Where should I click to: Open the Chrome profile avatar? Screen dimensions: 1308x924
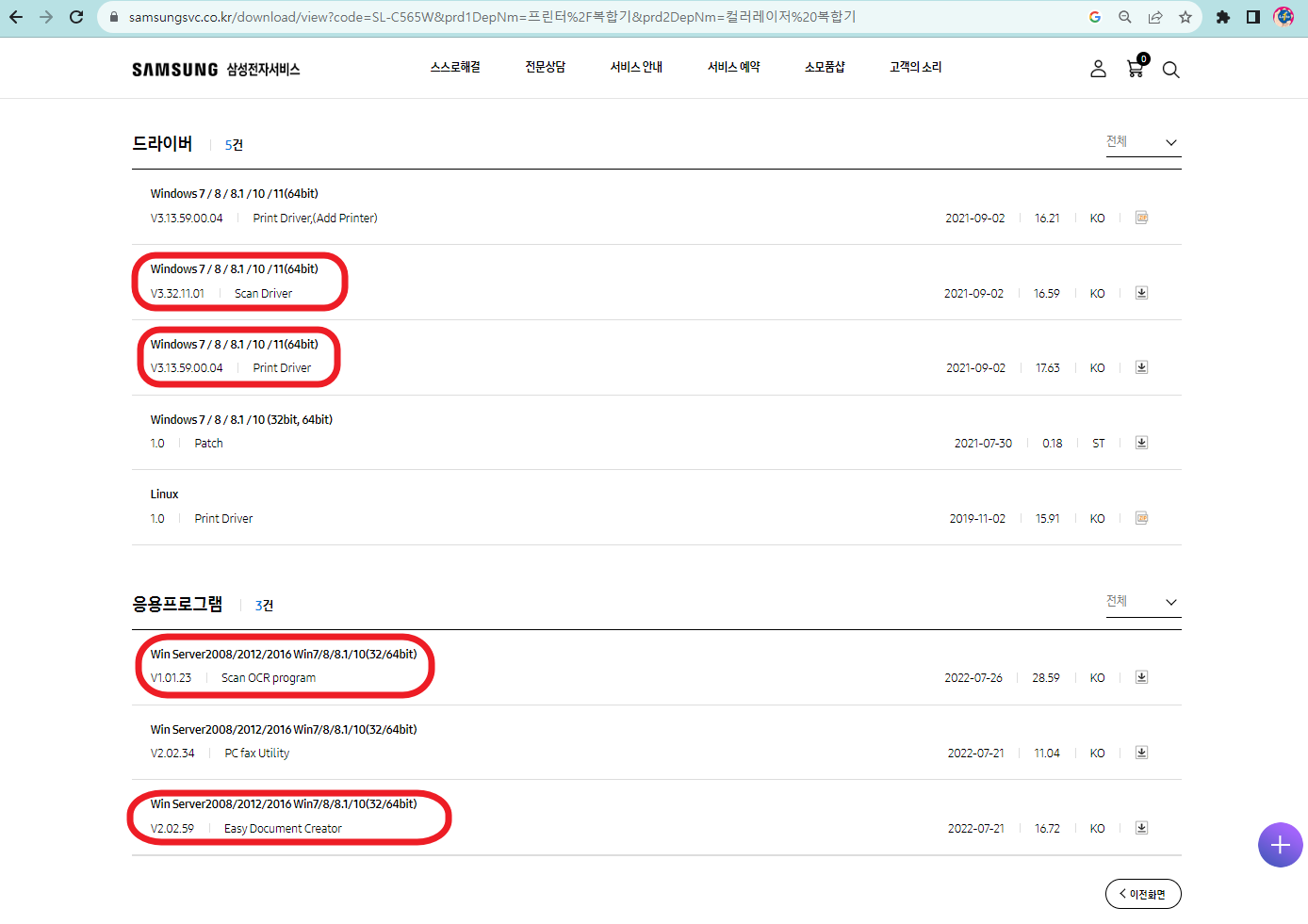click(1283, 17)
